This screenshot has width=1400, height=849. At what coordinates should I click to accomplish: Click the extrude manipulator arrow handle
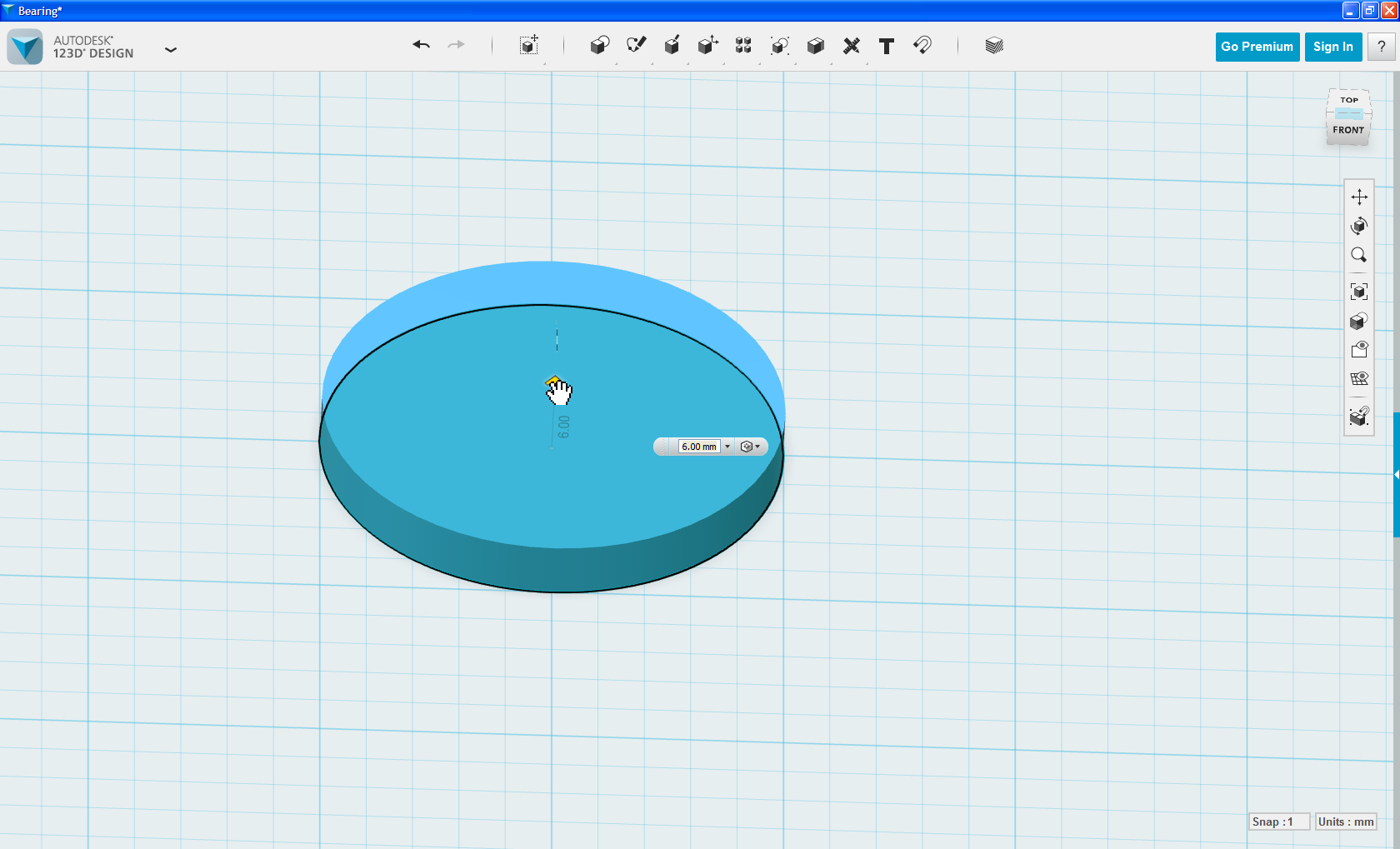(x=553, y=382)
